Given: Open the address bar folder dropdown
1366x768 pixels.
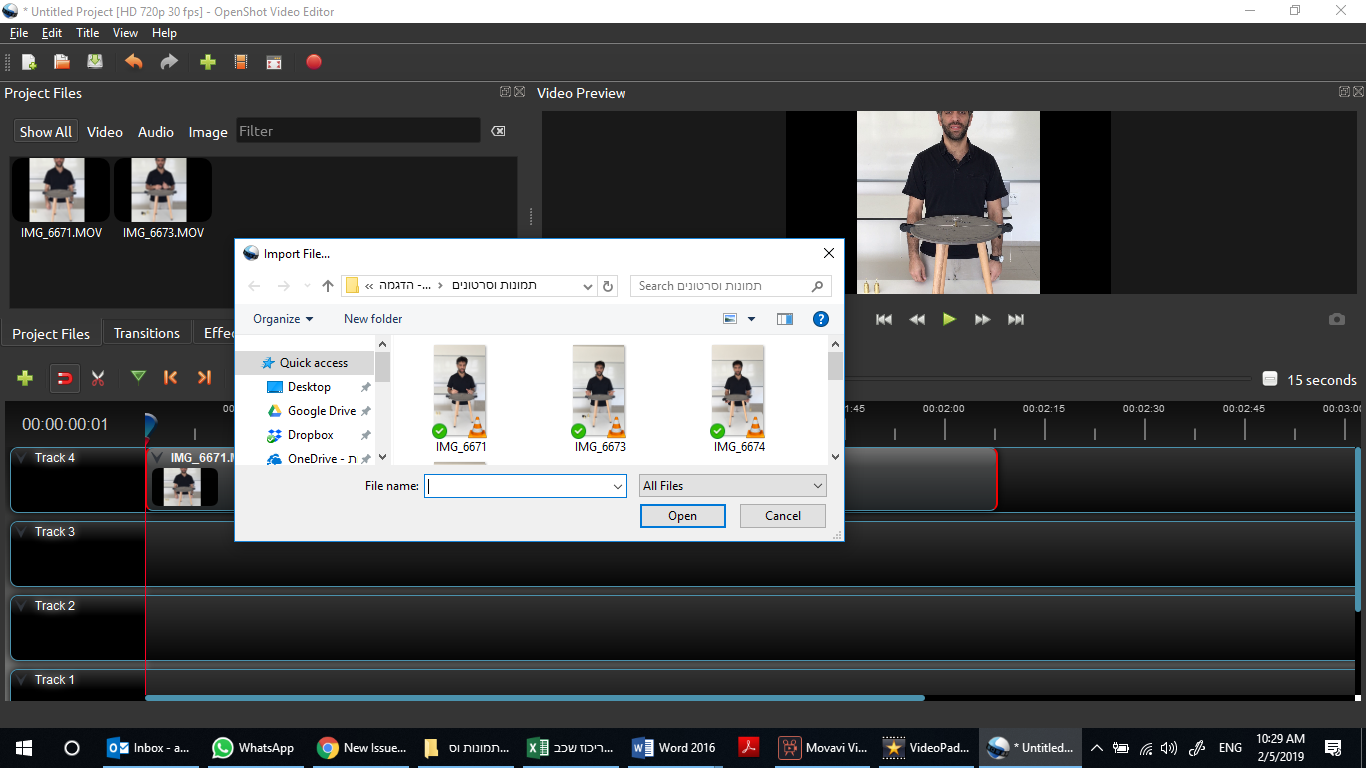Looking at the screenshot, I should point(588,285).
